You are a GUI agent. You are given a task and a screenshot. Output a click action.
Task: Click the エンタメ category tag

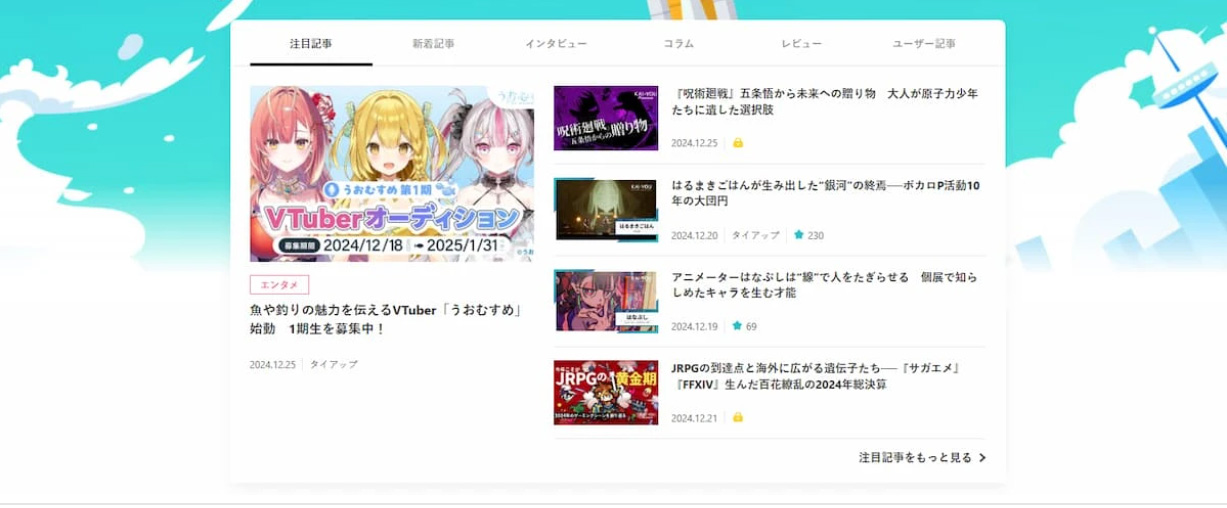279,285
